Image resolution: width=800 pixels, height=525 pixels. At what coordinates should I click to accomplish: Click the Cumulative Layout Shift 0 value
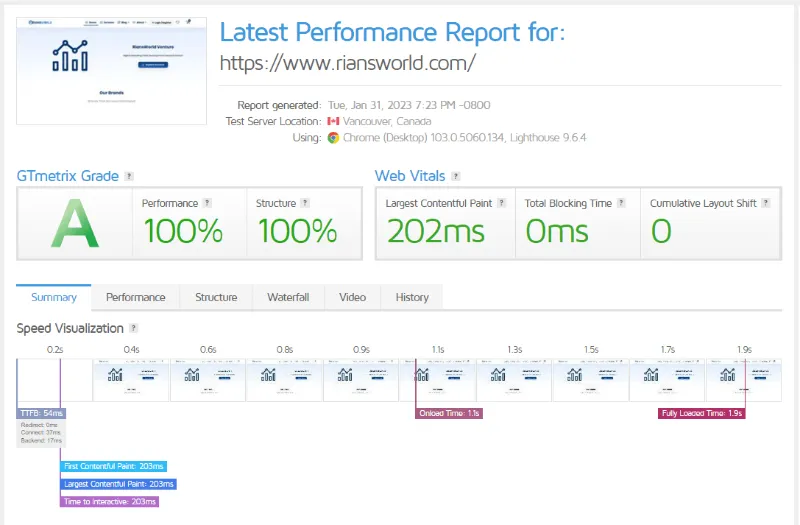coord(661,231)
